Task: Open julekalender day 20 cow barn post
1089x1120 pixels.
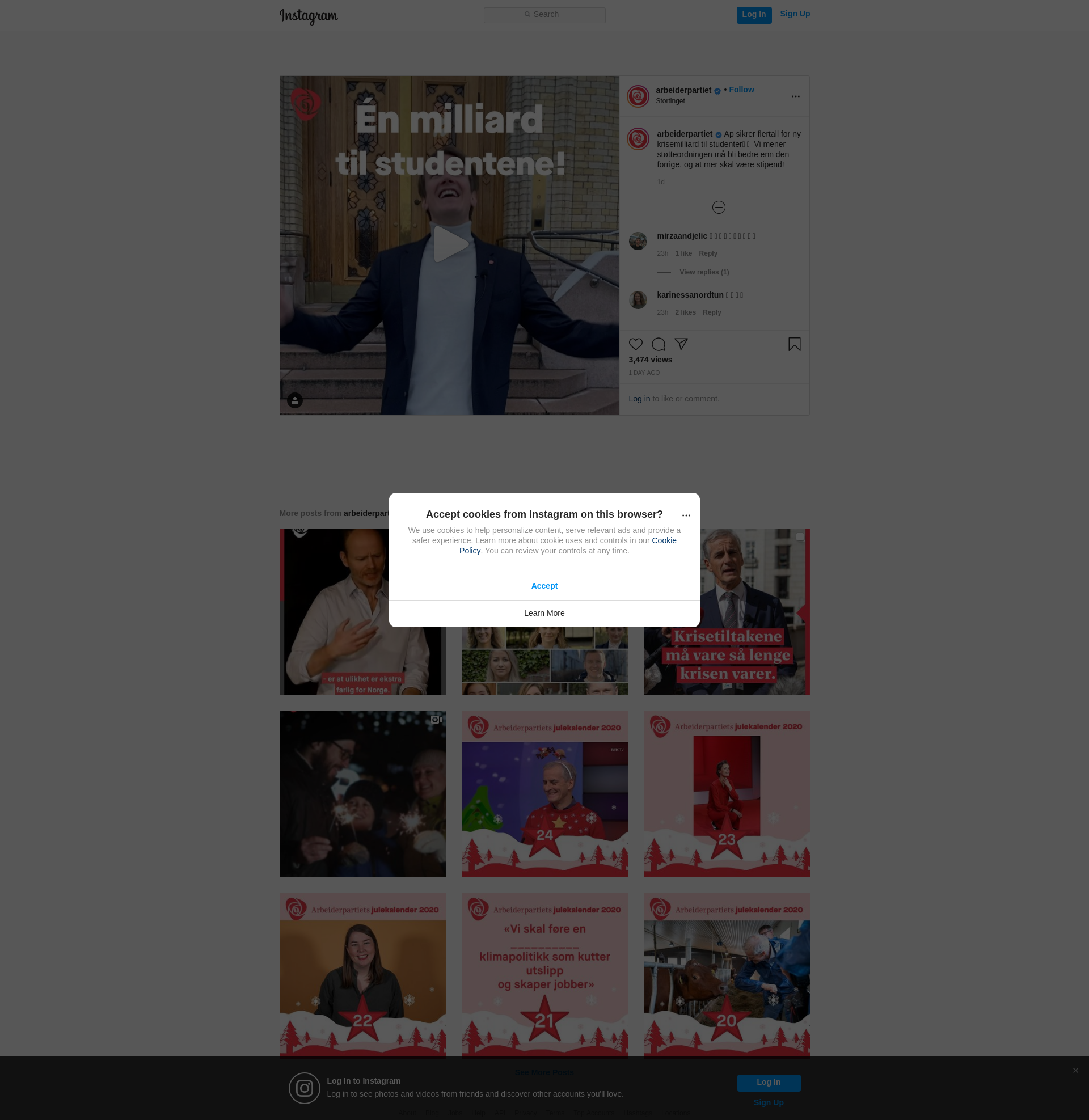Action: (x=727, y=976)
